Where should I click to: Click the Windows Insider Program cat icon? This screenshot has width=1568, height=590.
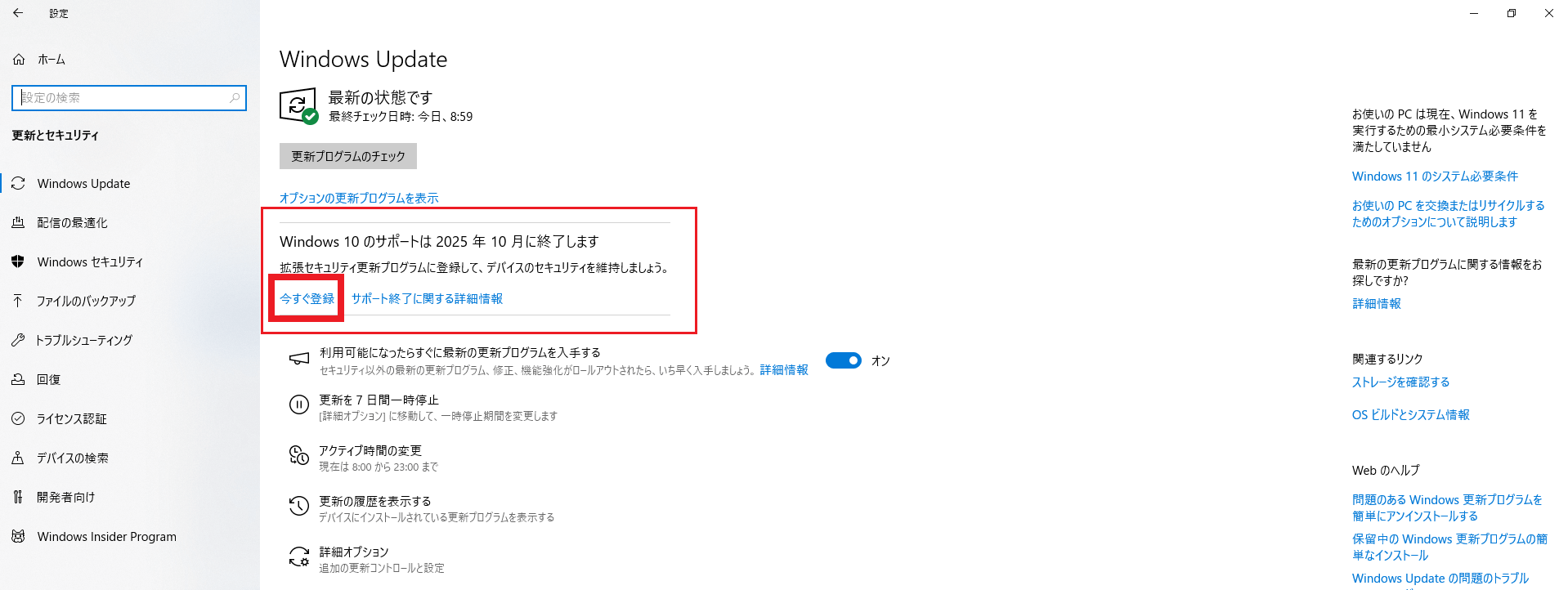click(18, 536)
